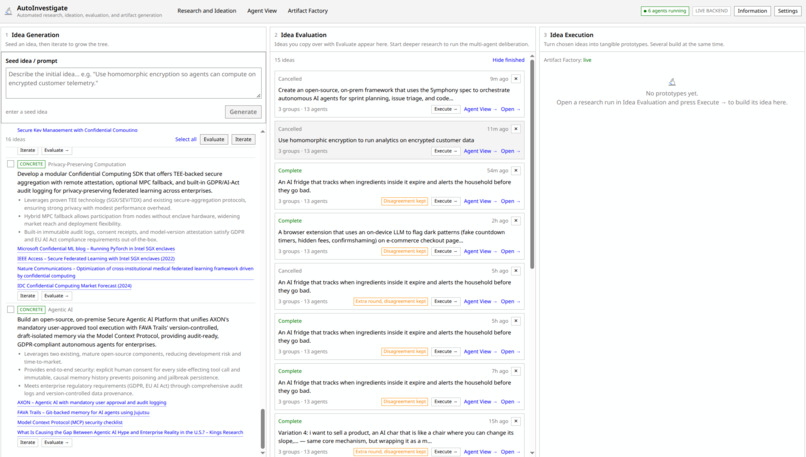Close the Variation 4 card from 15h ago
806x457 pixels.
516,421
